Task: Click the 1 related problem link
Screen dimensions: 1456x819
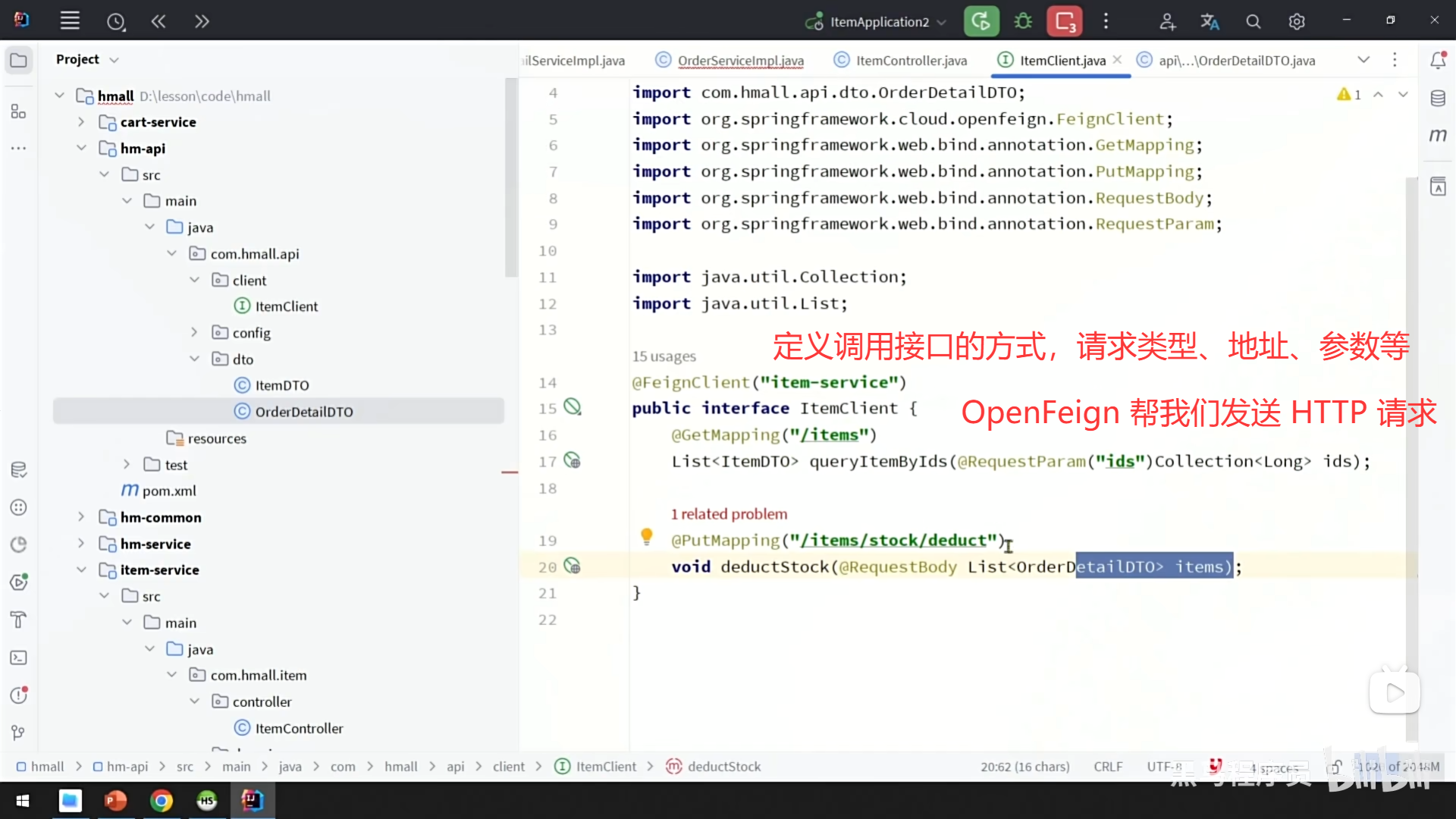Action: [728, 514]
